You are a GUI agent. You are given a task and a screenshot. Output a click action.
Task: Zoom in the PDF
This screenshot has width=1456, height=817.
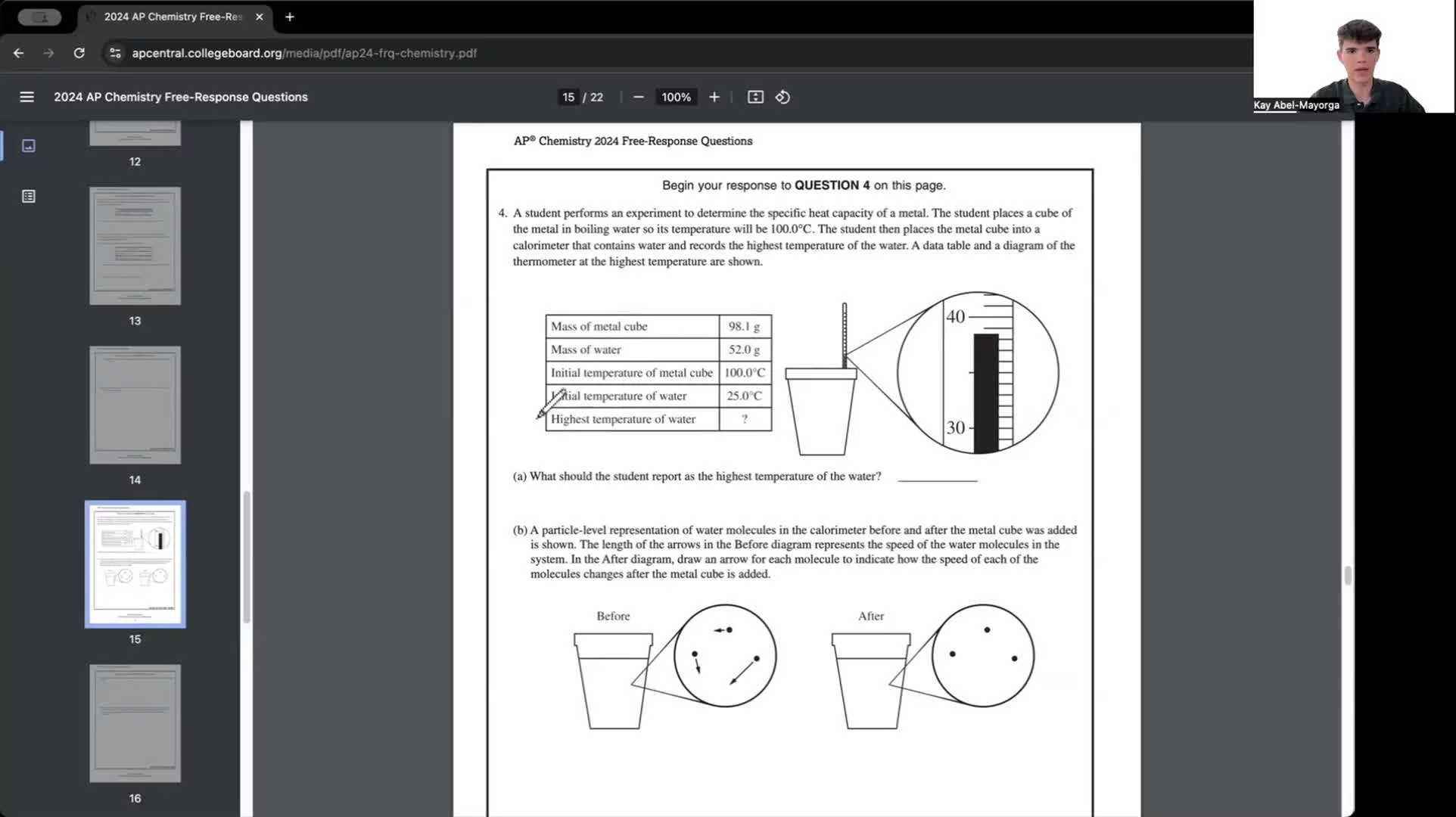714,97
